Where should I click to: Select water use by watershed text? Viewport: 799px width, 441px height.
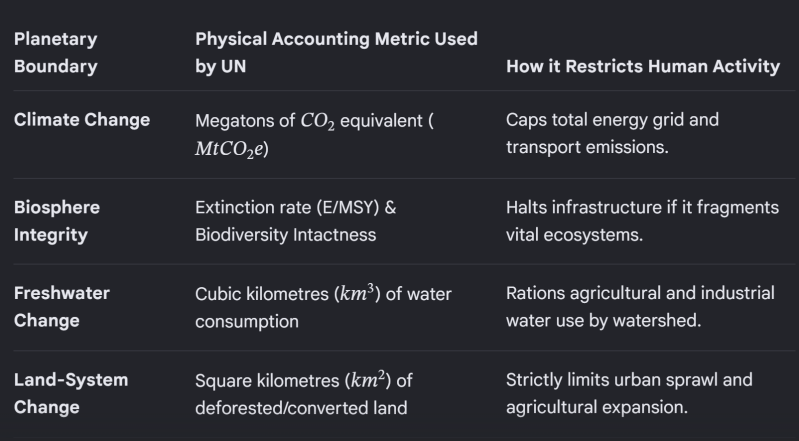(603, 321)
